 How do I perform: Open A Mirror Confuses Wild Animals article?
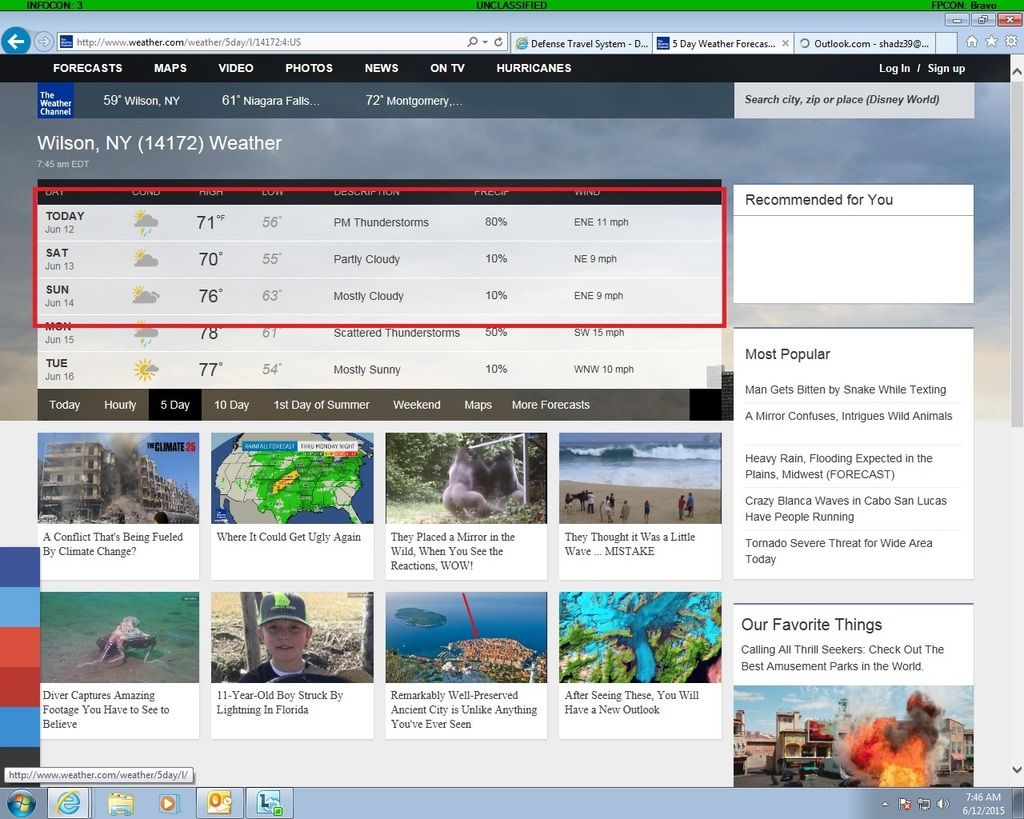point(848,416)
